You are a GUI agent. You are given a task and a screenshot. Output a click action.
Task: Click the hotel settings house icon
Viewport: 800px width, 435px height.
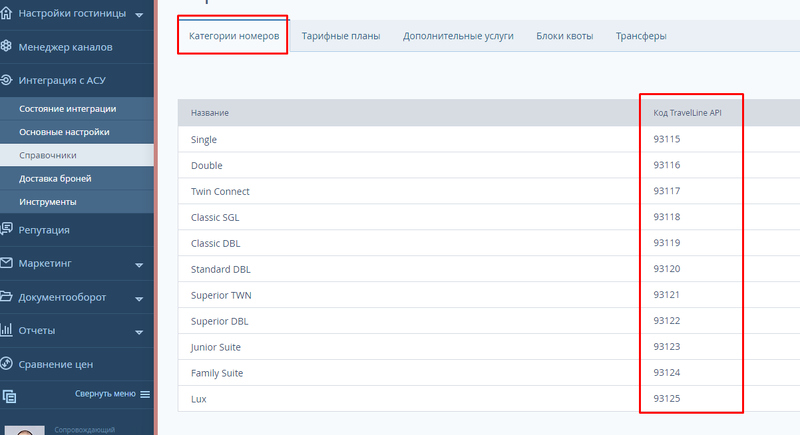point(7,15)
